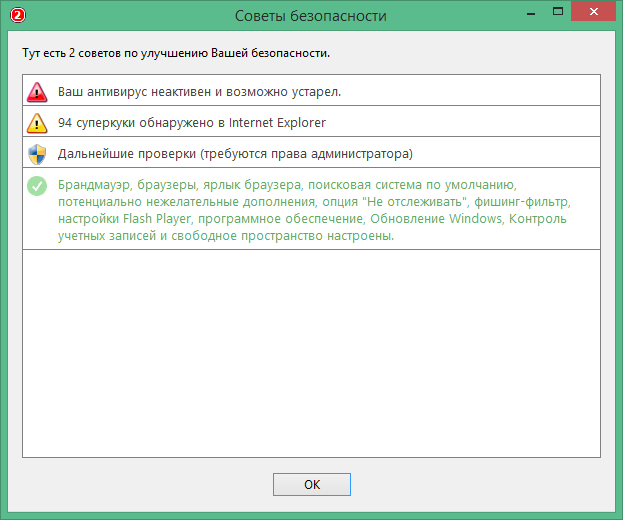The height and width of the screenshot is (520, 623).
Task: Select 'Дальнейшие проверки (требуются права администратора)' row
Action: pos(312,152)
